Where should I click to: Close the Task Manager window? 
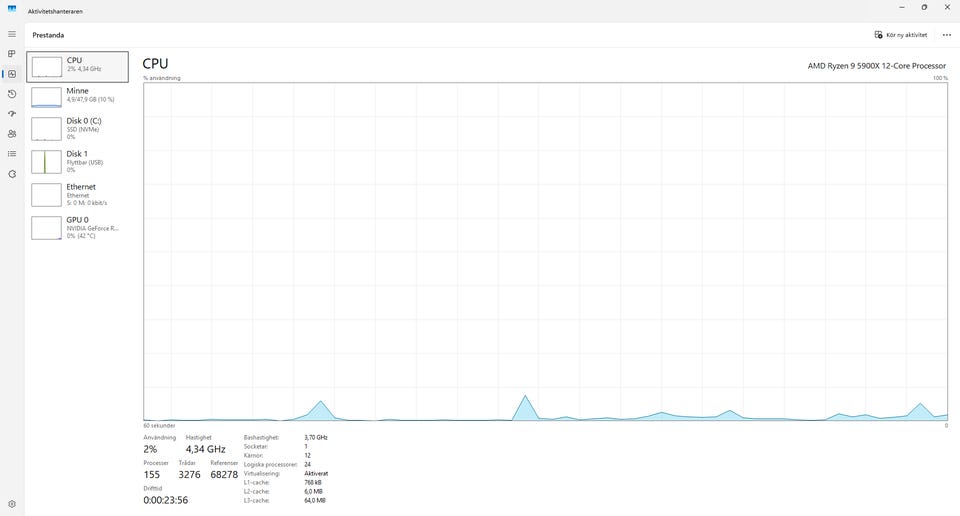pyautogui.click(x=947, y=7)
